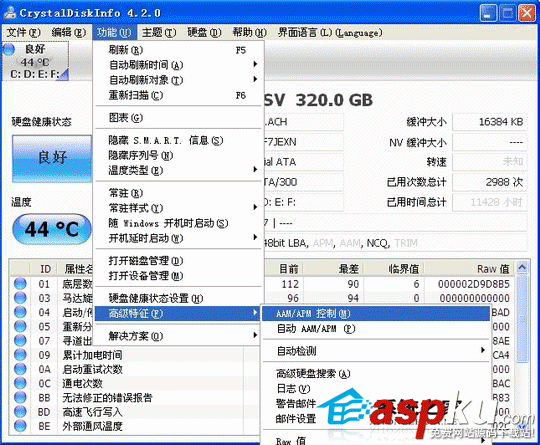Open 图表(G) from the menu

(x=178, y=118)
